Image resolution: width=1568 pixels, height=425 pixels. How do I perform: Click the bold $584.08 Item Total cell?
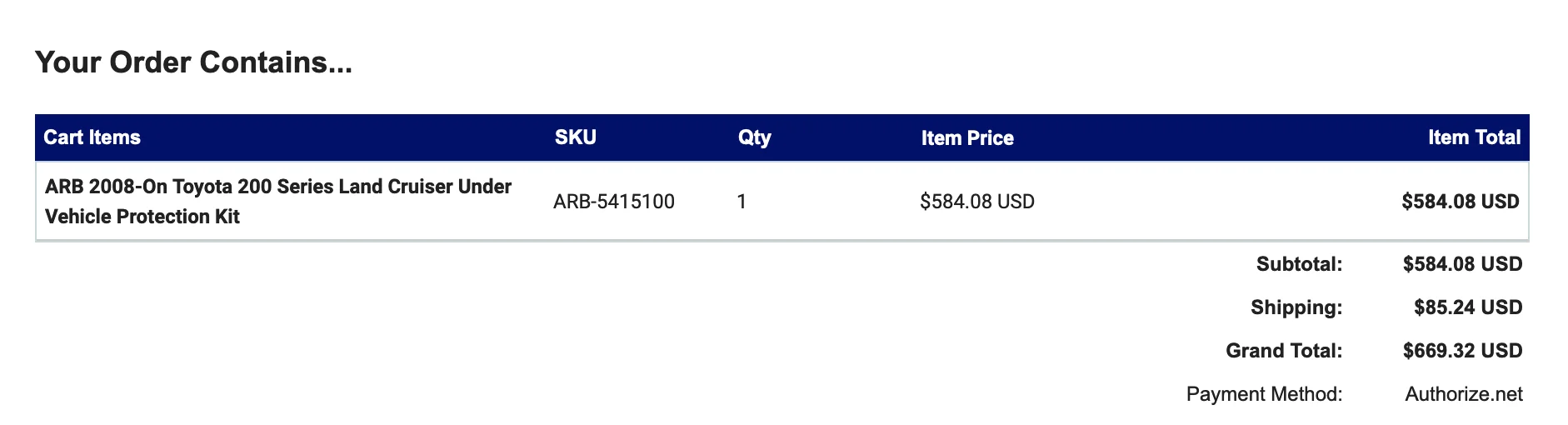point(1460,202)
